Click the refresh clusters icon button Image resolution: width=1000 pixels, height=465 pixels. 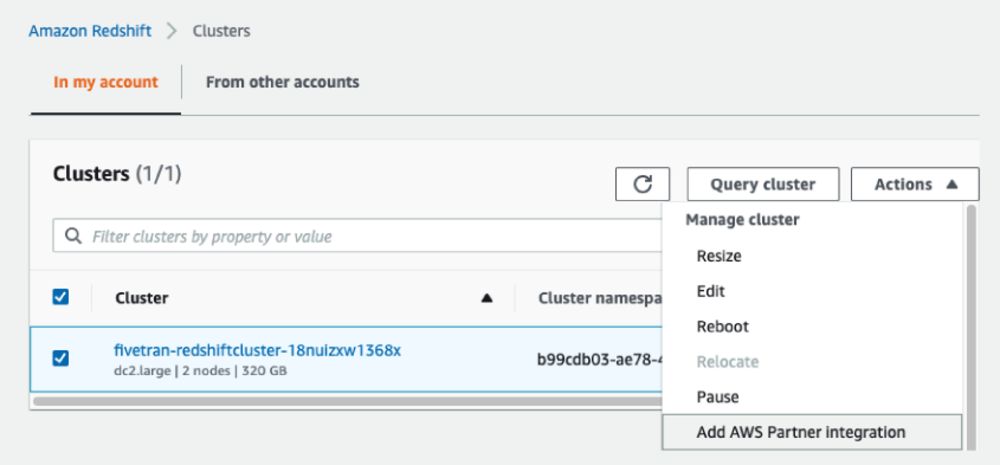tap(642, 184)
